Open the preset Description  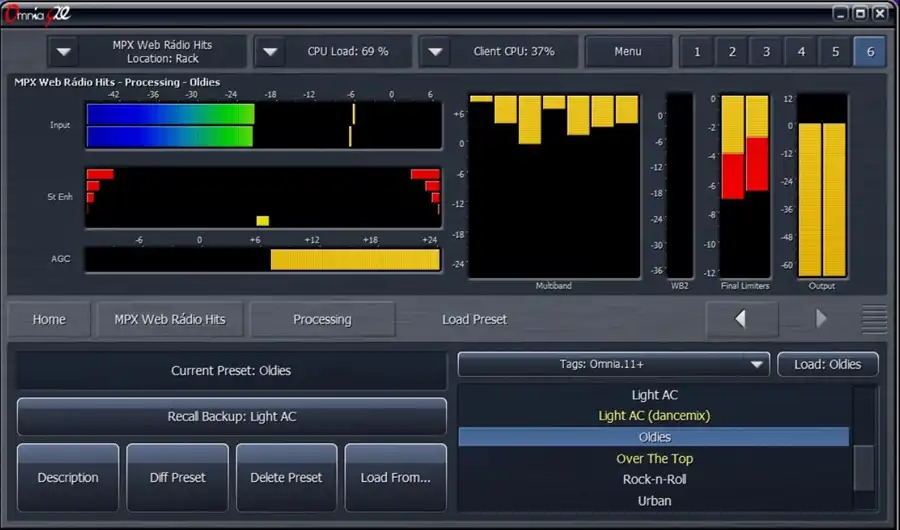tap(68, 477)
